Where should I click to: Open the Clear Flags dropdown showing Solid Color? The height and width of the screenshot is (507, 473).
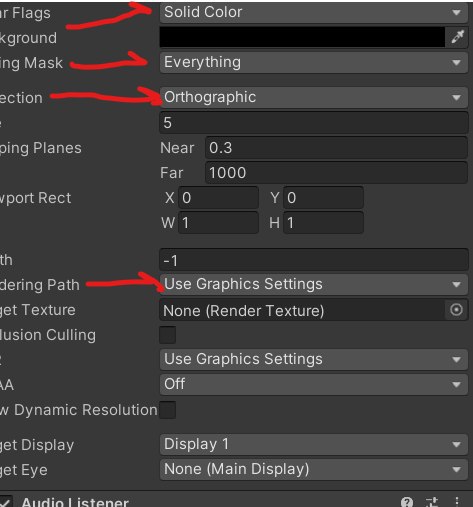click(314, 12)
